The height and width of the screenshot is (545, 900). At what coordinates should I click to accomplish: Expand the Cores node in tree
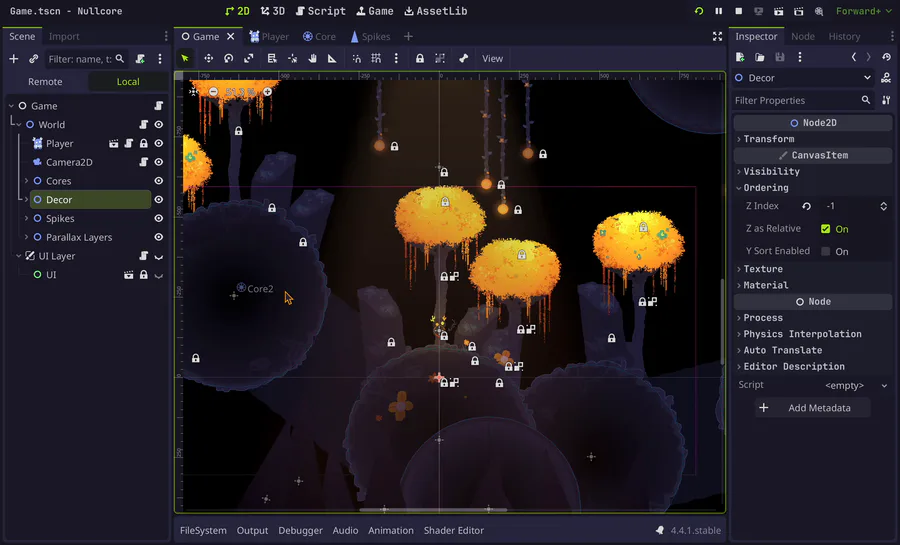pyautogui.click(x=26, y=181)
